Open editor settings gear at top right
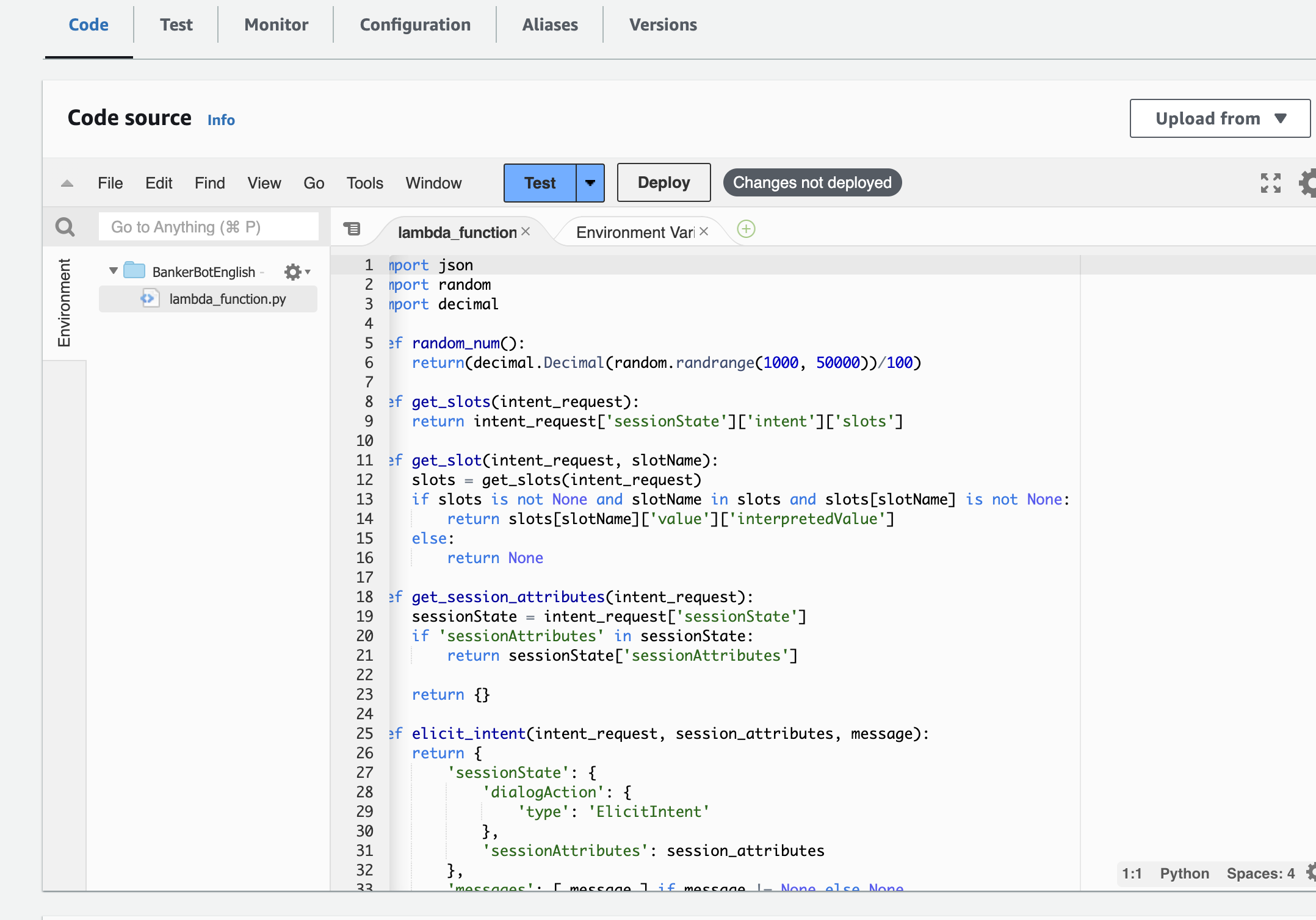The width and height of the screenshot is (1316, 920). coord(1307,182)
